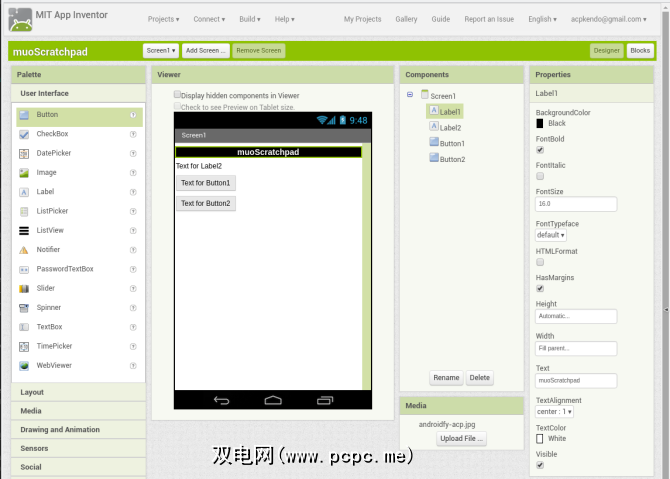Click help icon beside CheckBox
This screenshot has width=670, height=479.
pyautogui.click(x=133, y=134)
